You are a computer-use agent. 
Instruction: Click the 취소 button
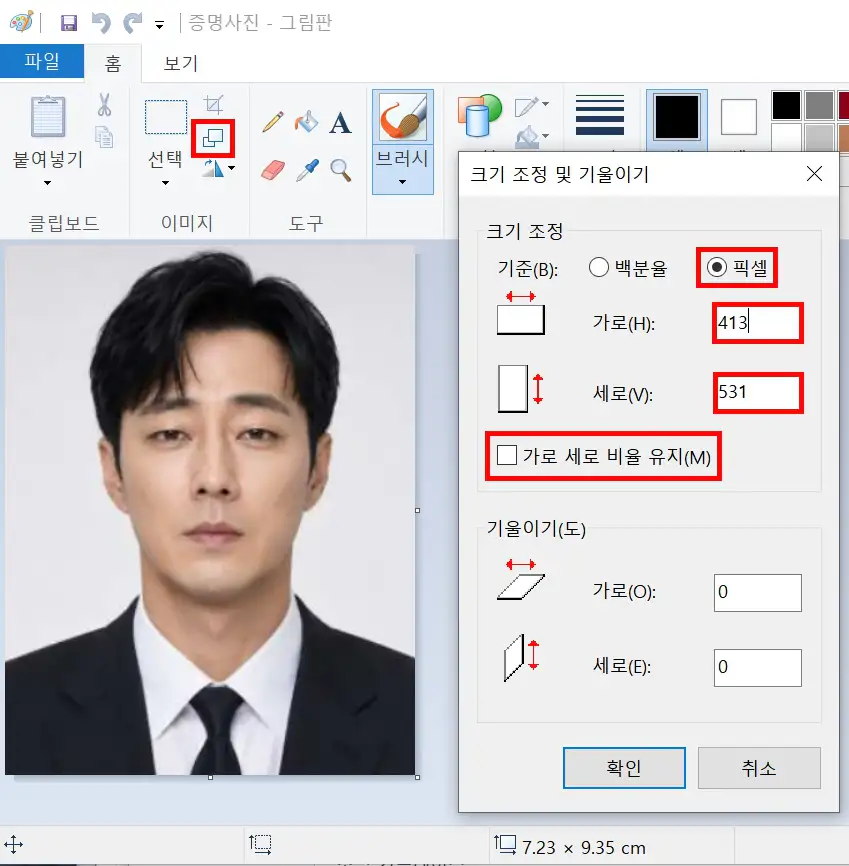pyautogui.click(x=759, y=768)
